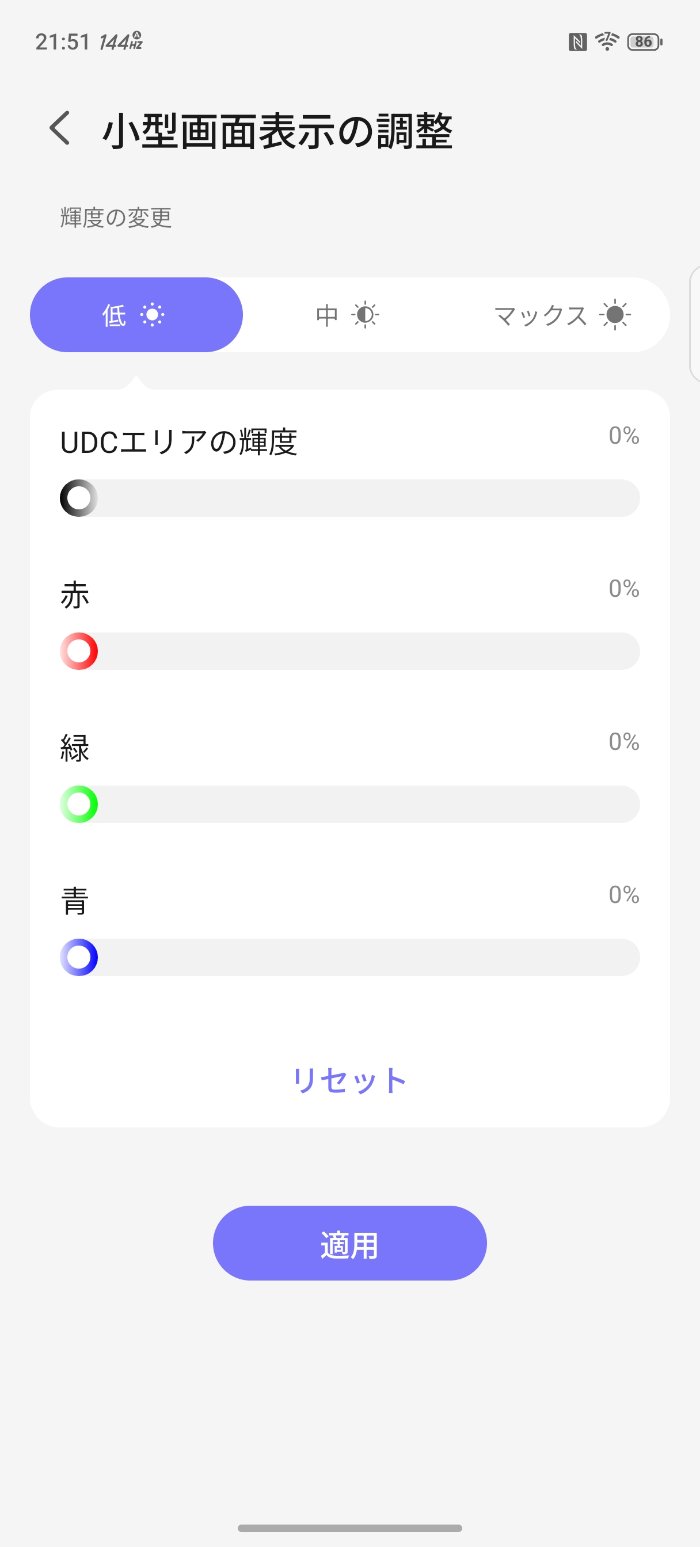The width and height of the screenshot is (700, 1547).
Task: Tap the NFC status icon
Action: coord(577,42)
